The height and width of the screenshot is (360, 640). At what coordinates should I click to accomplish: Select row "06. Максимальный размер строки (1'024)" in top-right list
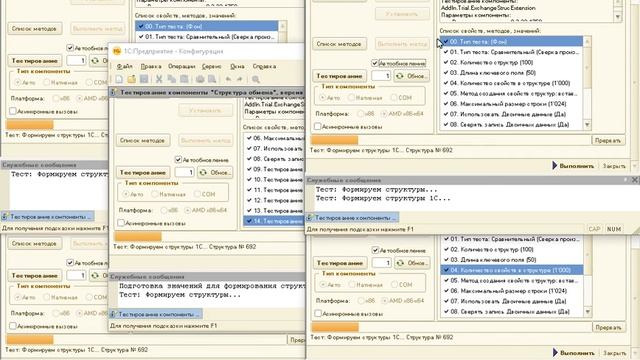coord(512,104)
